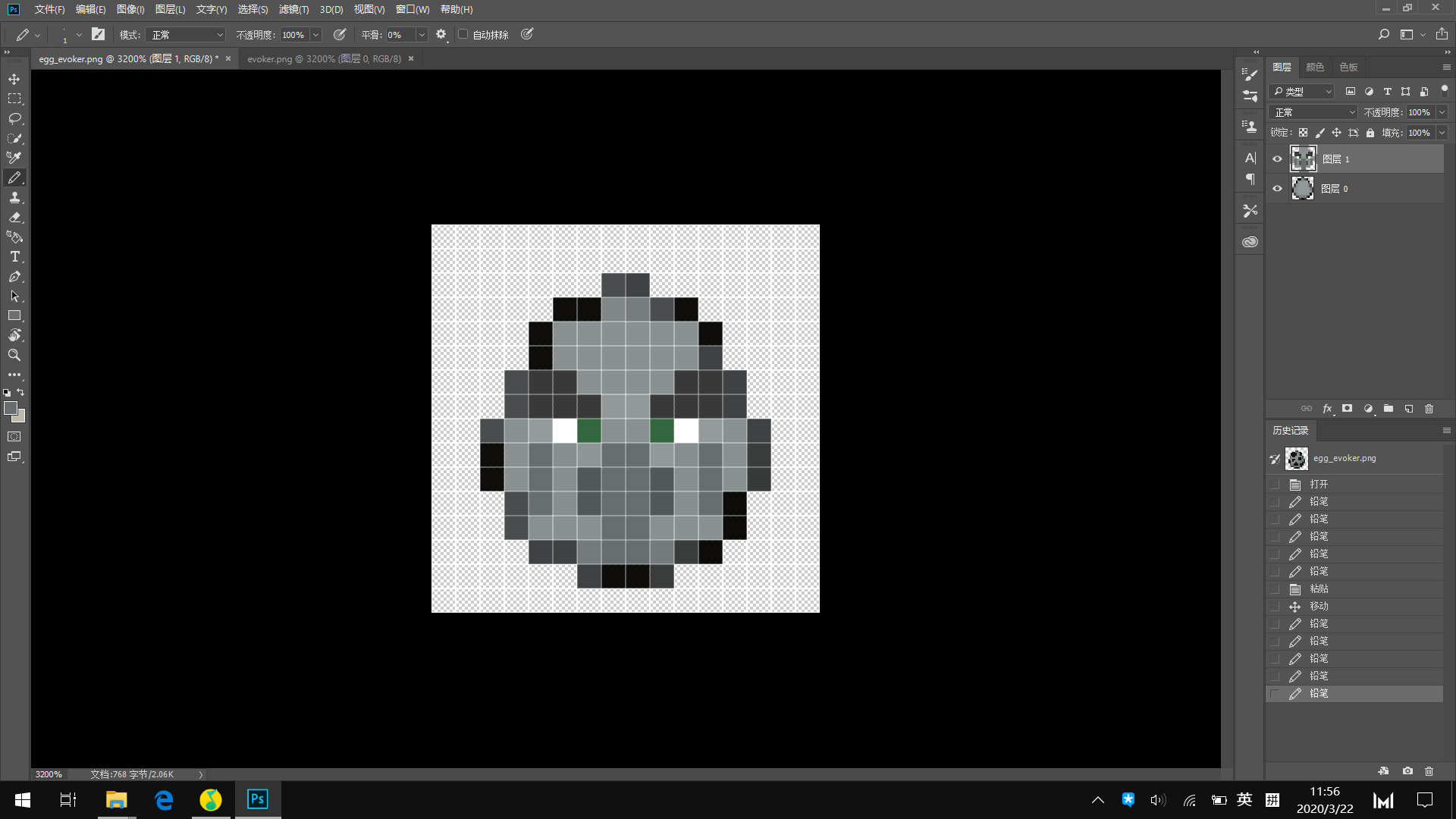Select the Lasso tool
The image size is (1456, 819).
click(14, 118)
